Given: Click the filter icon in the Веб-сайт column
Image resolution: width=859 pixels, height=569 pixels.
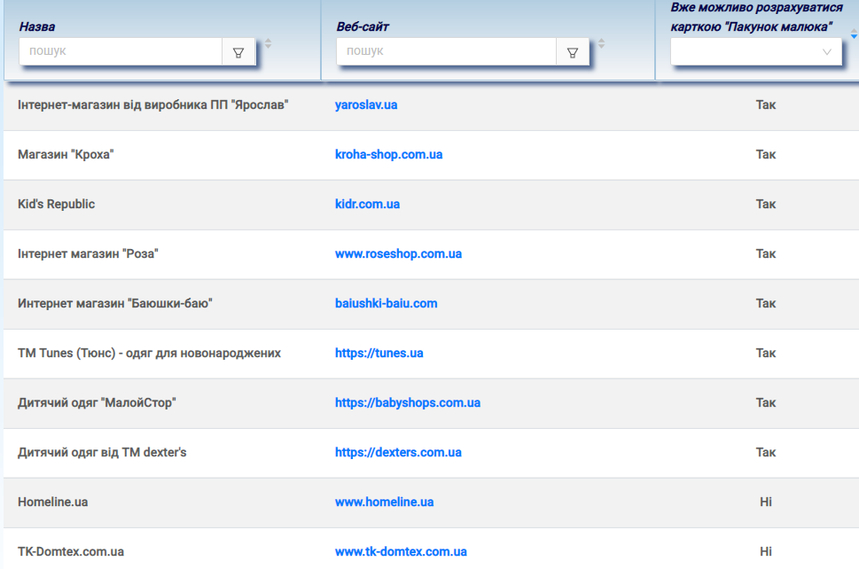Looking at the screenshot, I should (572, 53).
